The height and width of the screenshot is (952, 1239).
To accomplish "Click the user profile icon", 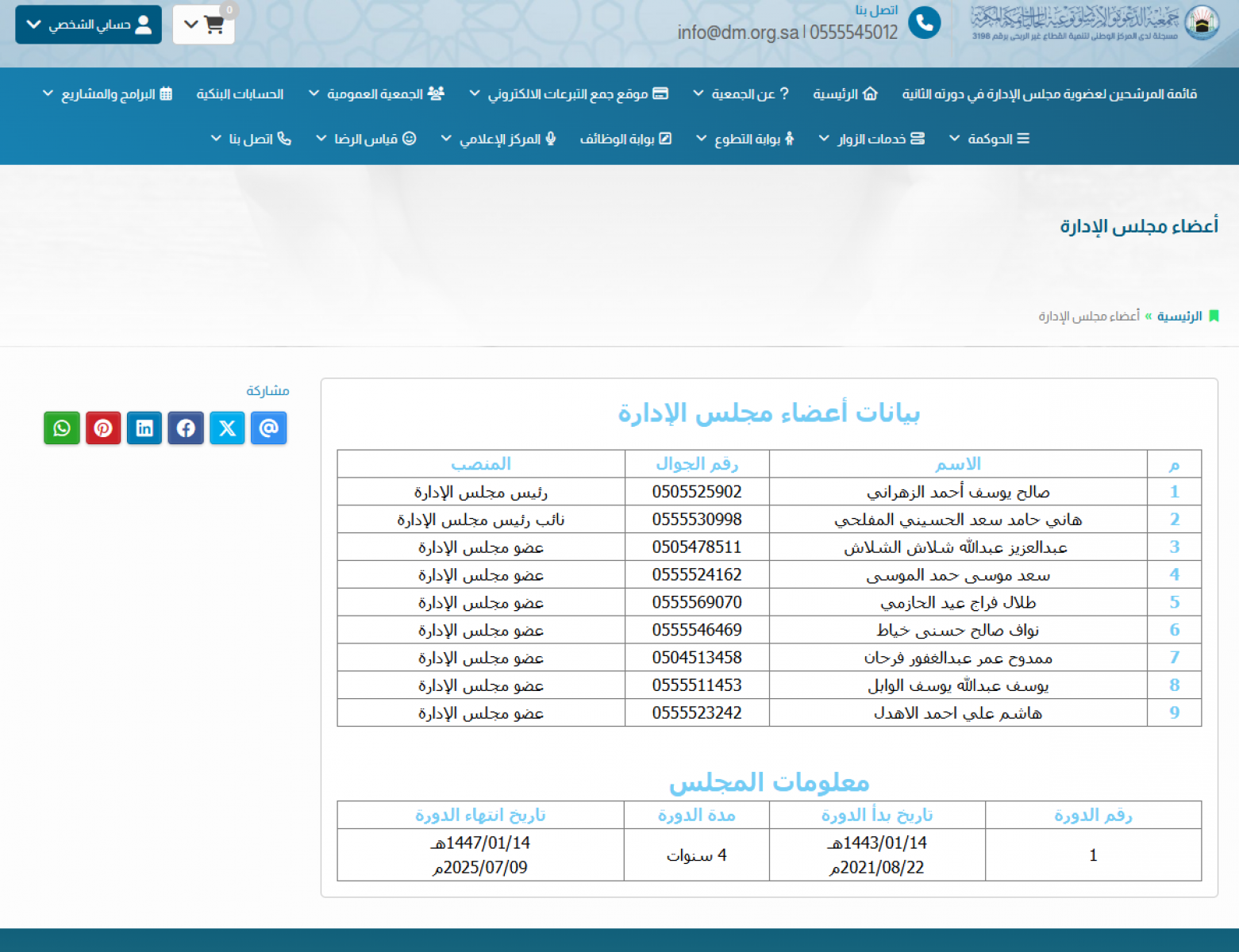I will [144, 25].
